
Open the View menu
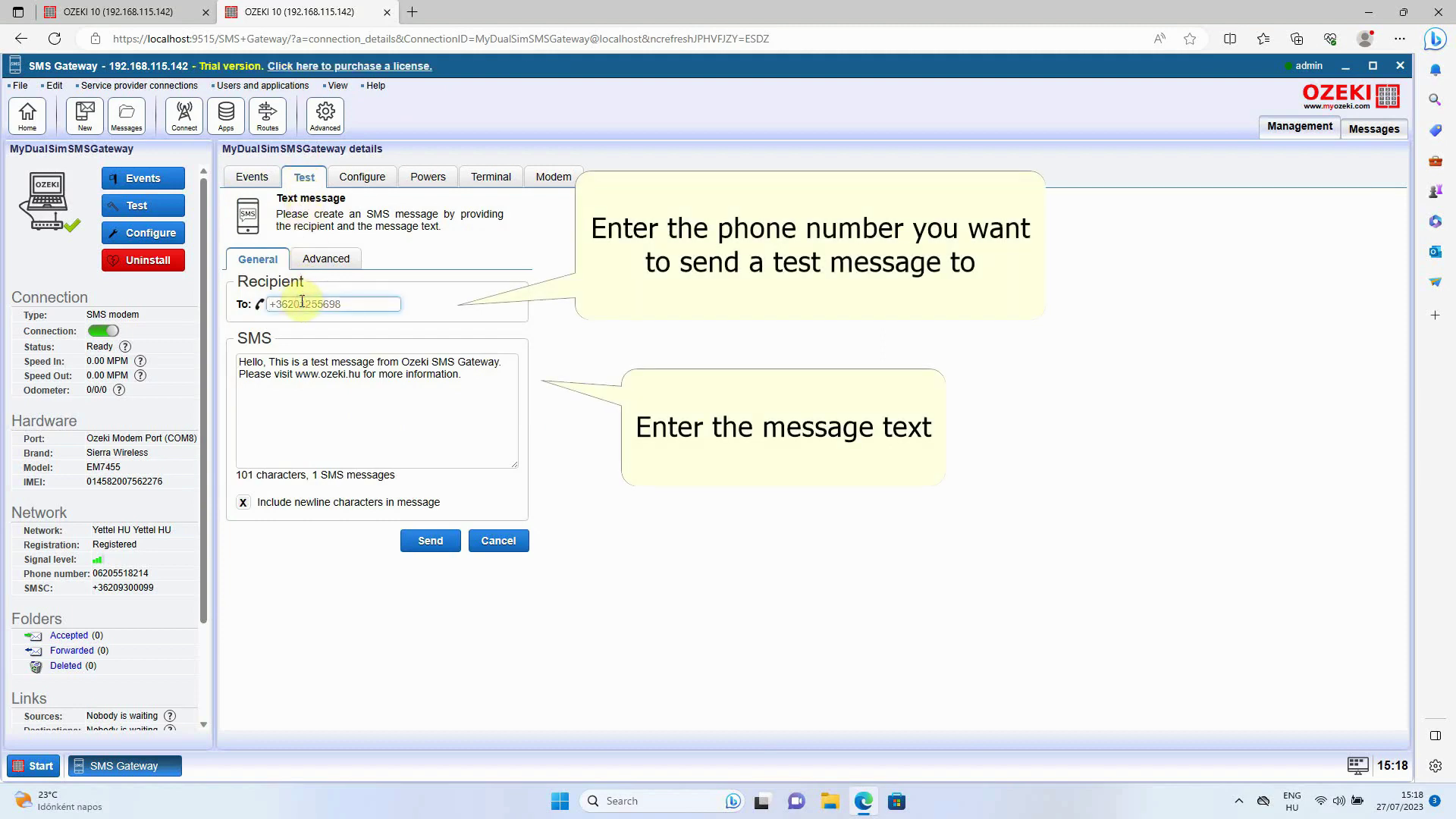point(337,86)
